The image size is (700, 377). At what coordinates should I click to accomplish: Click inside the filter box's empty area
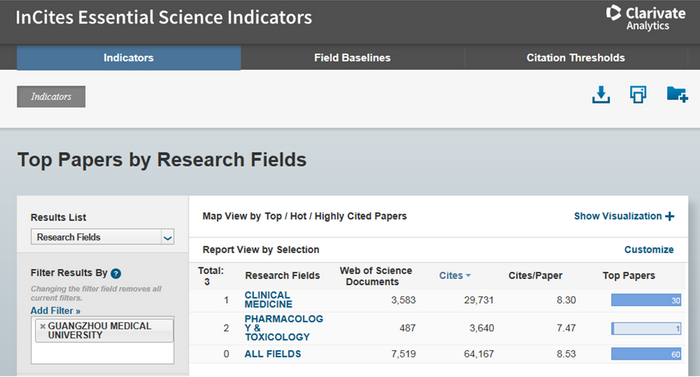(102, 353)
